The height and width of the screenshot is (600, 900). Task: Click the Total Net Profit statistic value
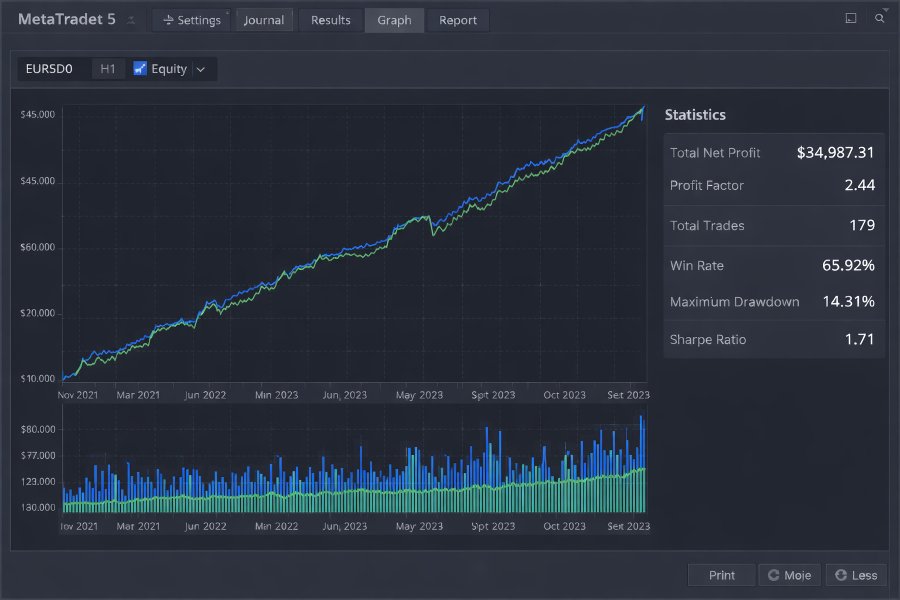(836, 152)
